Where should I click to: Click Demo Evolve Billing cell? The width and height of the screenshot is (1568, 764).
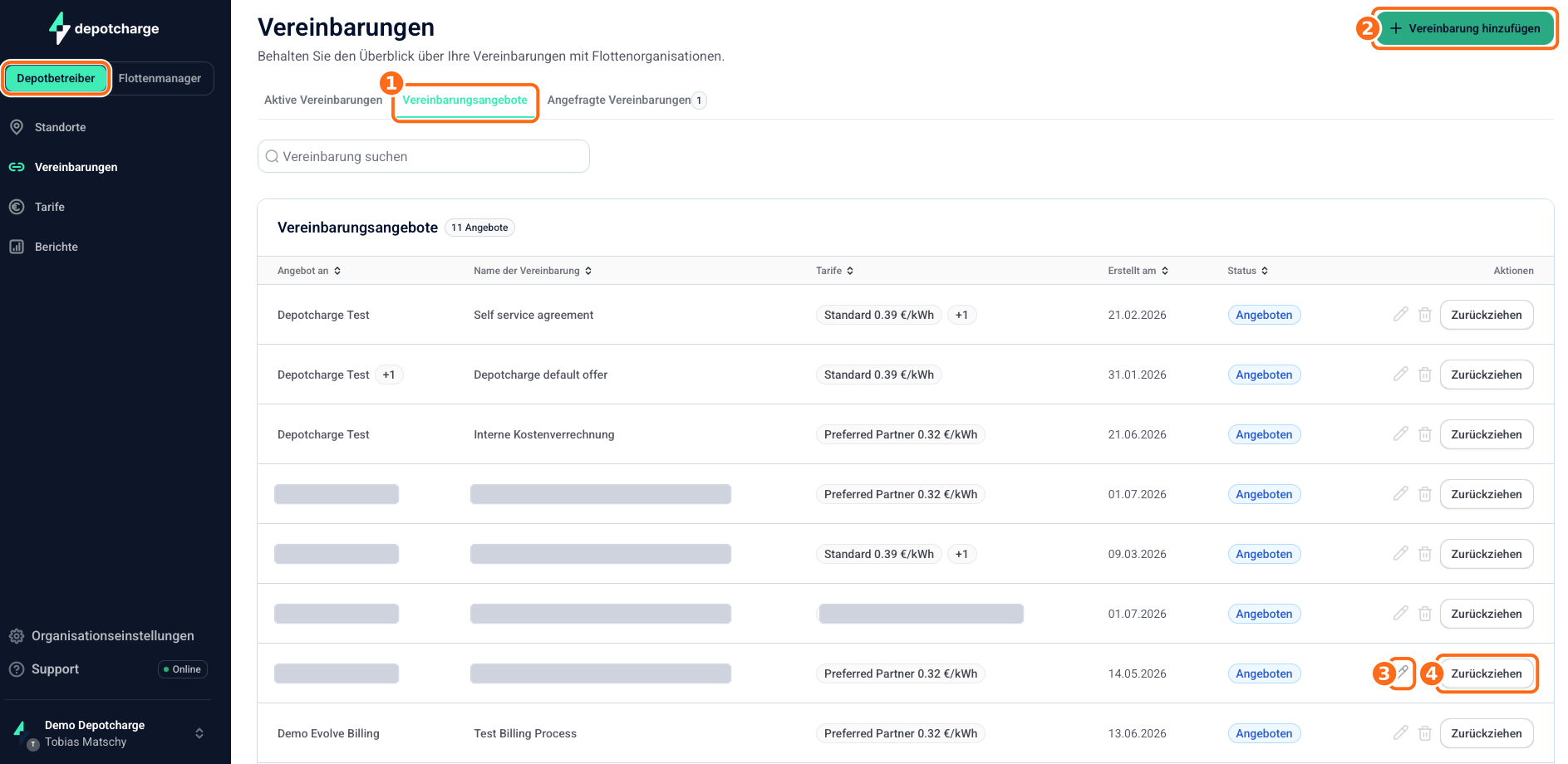(x=328, y=733)
